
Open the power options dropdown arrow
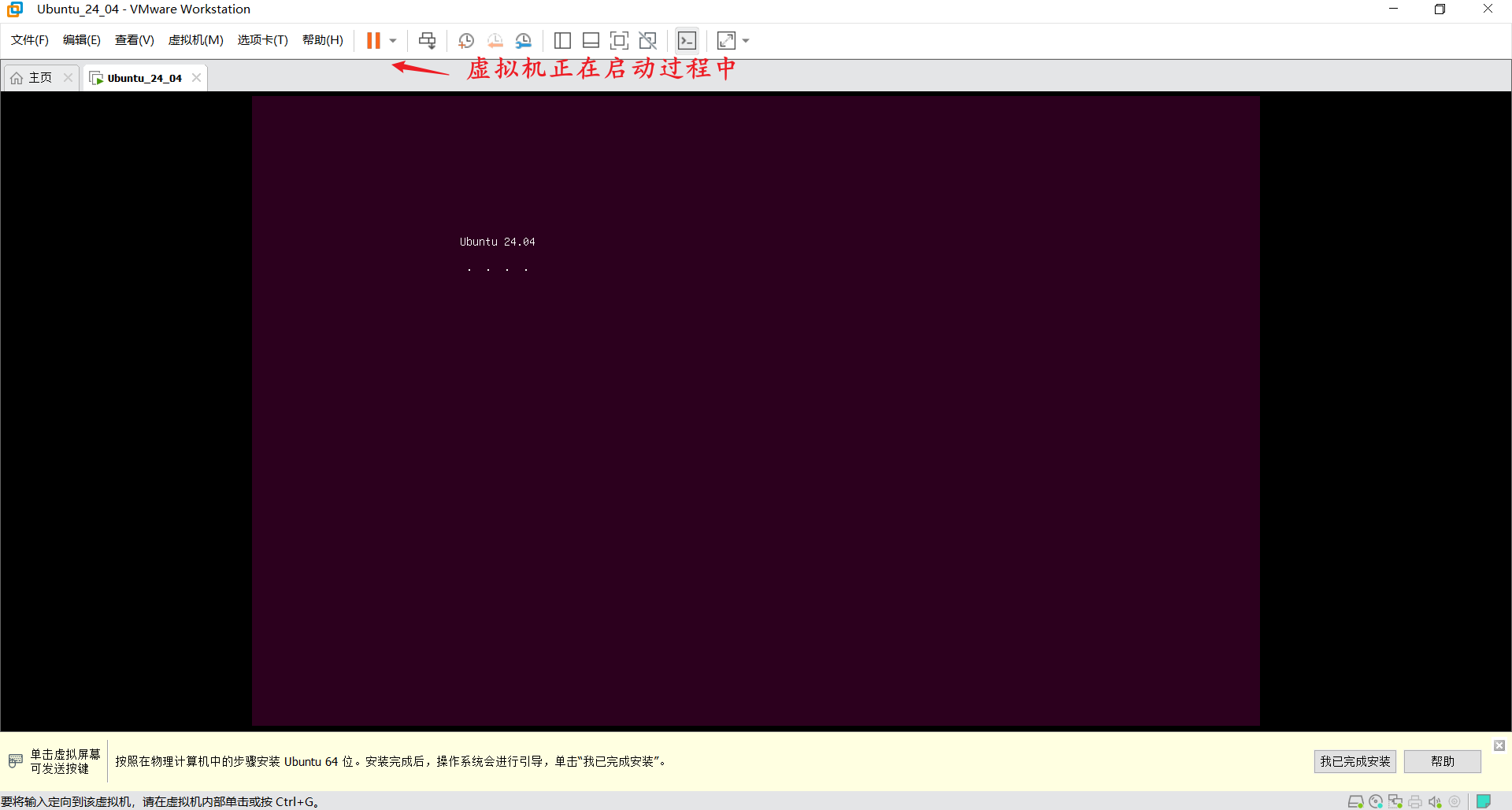pos(393,40)
